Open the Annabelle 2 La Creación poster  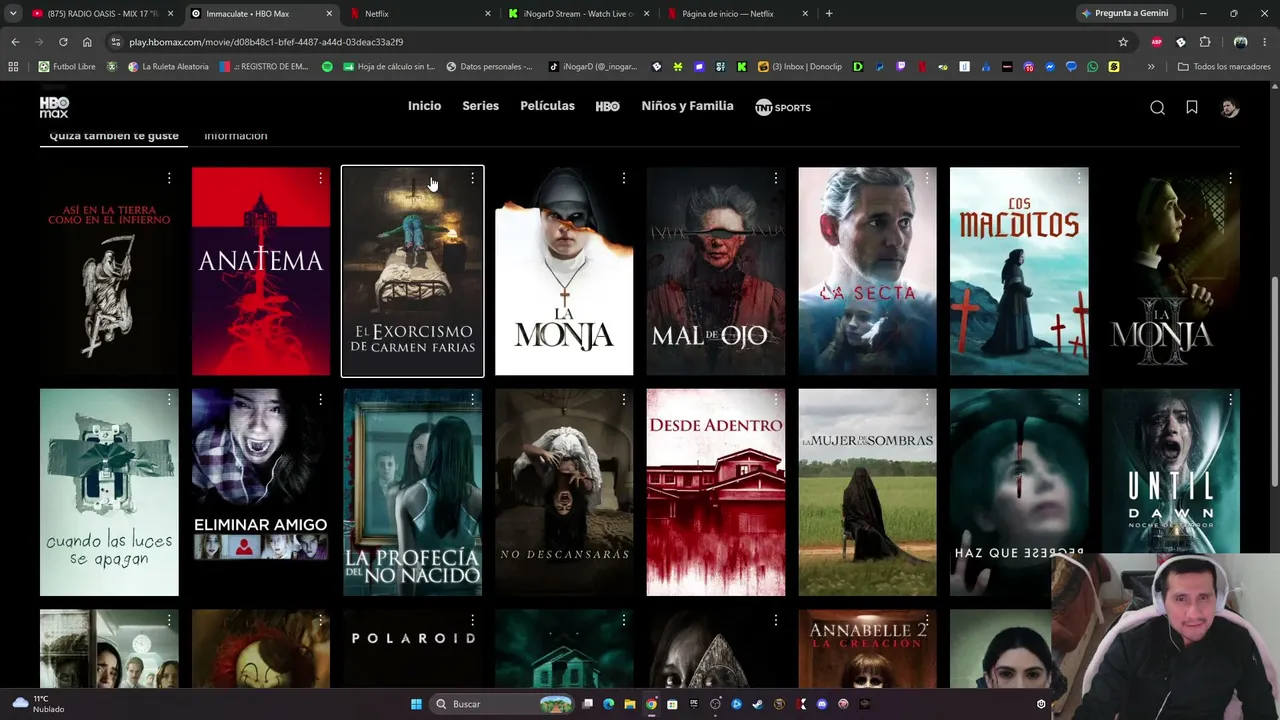(868, 649)
